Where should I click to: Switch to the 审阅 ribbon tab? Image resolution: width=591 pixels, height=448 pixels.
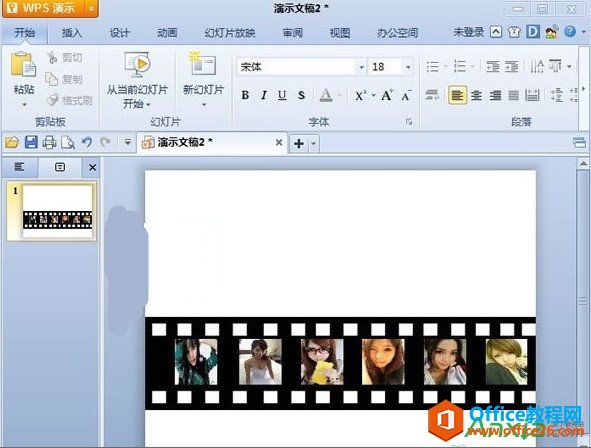[292, 33]
